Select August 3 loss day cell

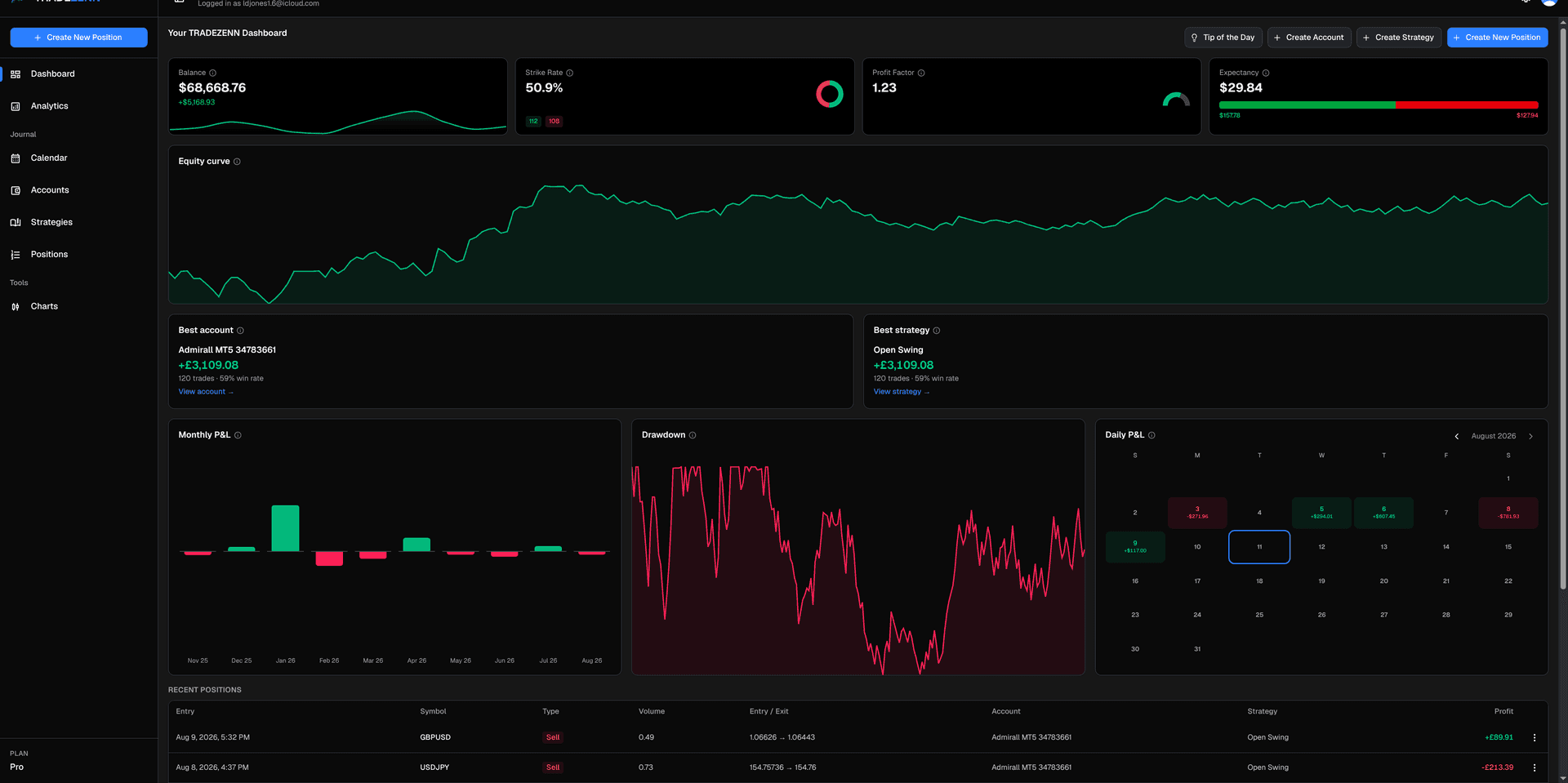click(x=1197, y=513)
